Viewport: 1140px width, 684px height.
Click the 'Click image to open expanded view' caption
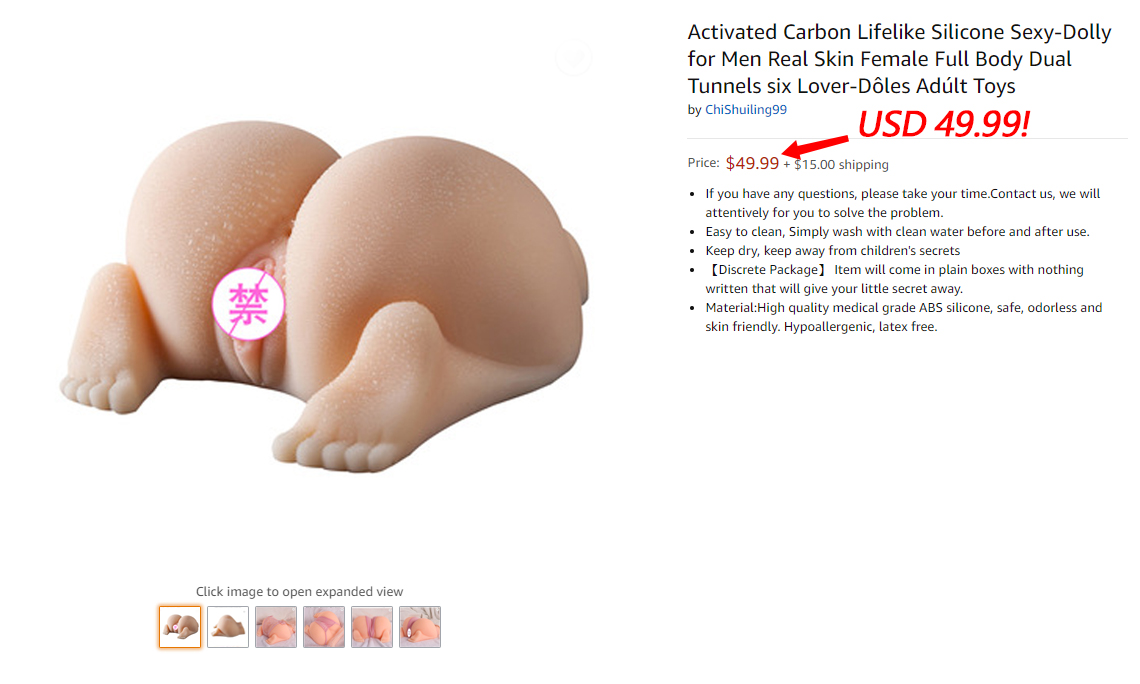pos(299,592)
